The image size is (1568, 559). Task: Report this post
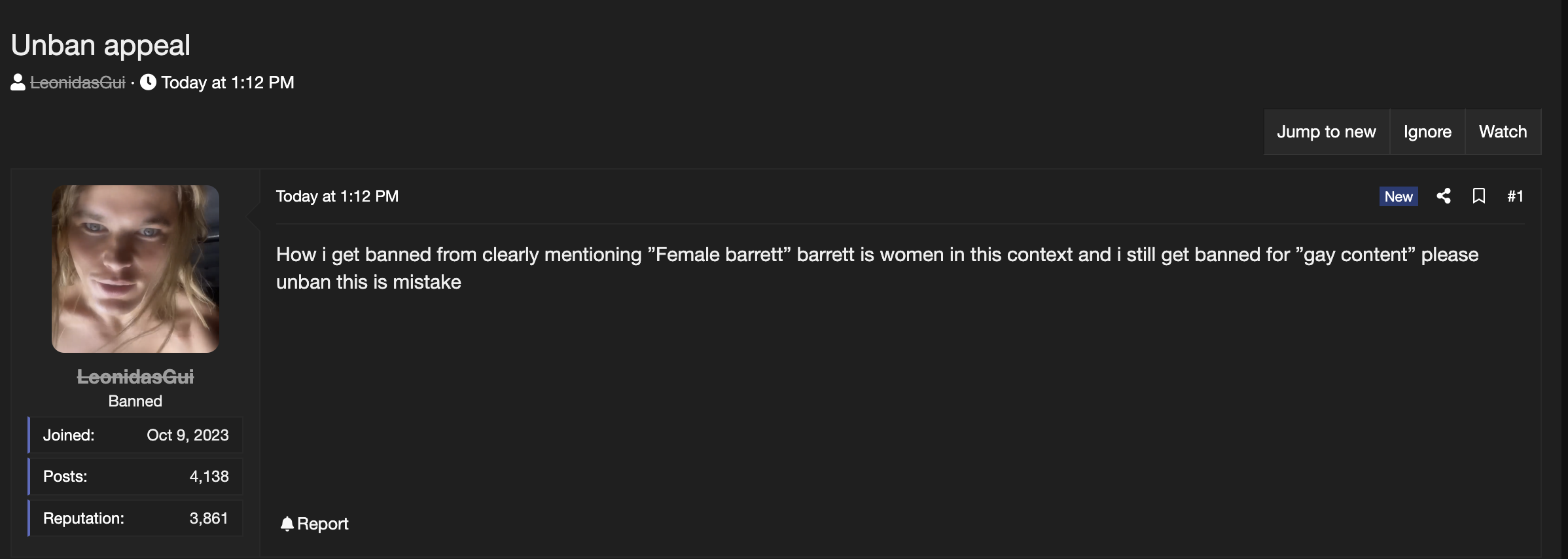coord(323,524)
